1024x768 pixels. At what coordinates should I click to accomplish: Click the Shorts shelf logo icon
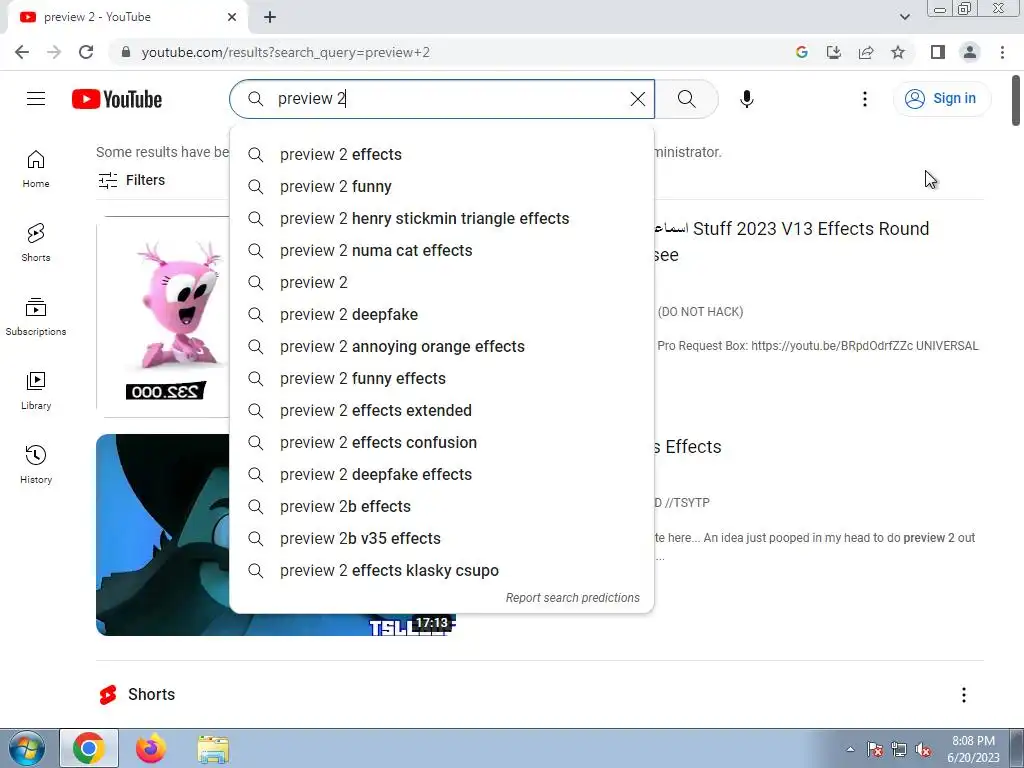point(108,695)
